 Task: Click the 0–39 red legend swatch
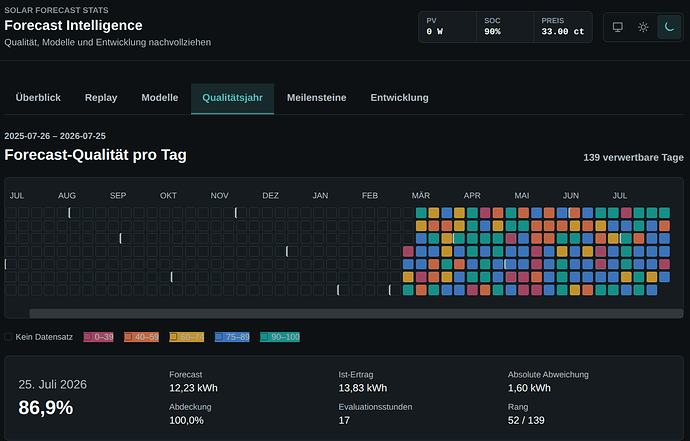pyautogui.click(x=88, y=337)
